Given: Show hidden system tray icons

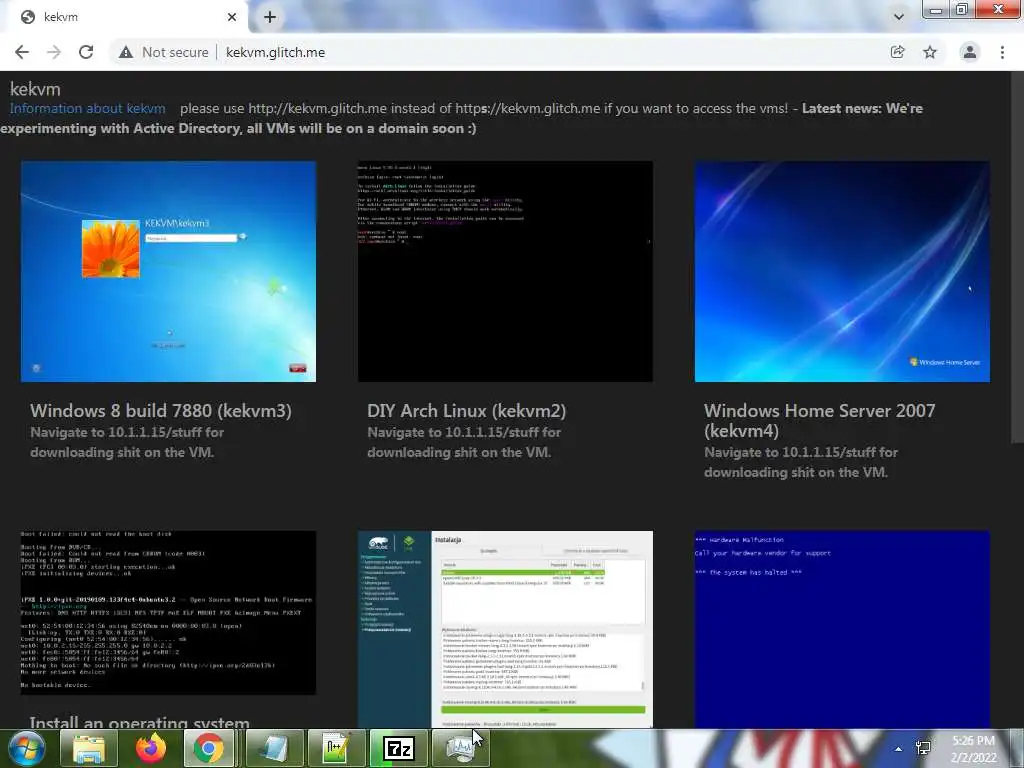Looking at the screenshot, I should click(899, 748).
